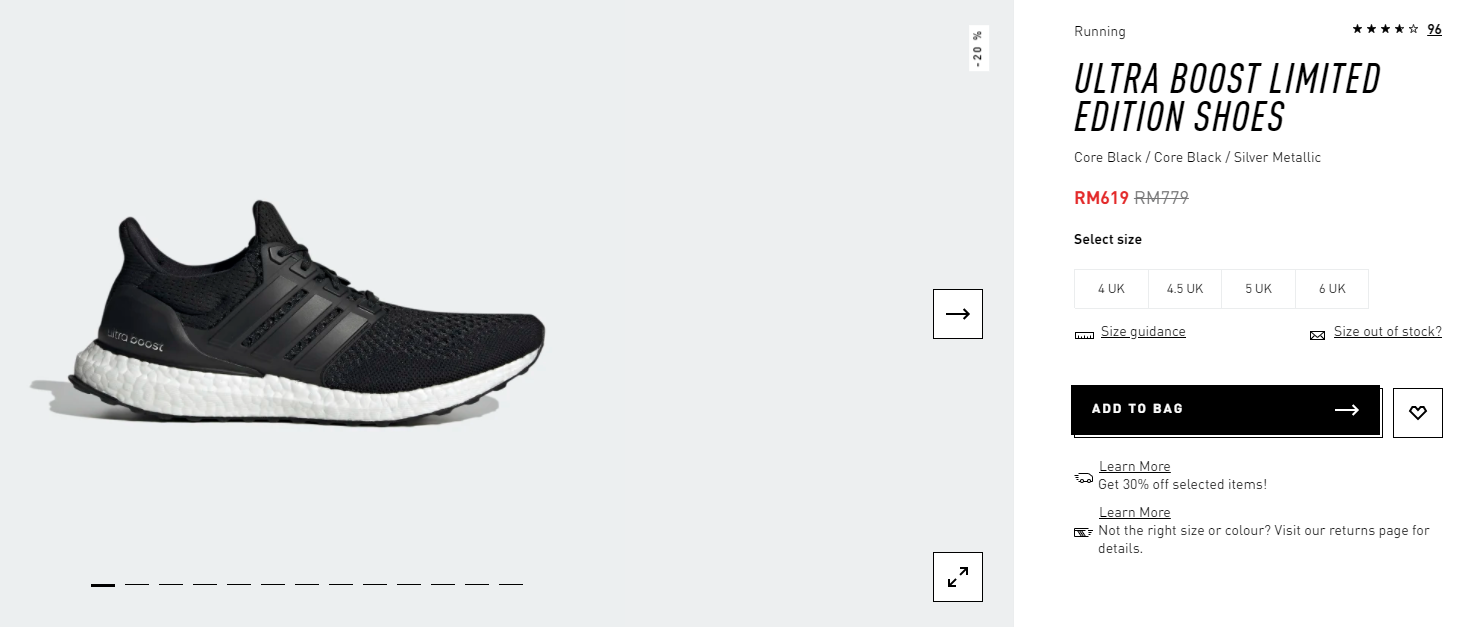Open Learn More about 30% off
The width and height of the screenshot is (1458, 627).
pos(1134,467)
